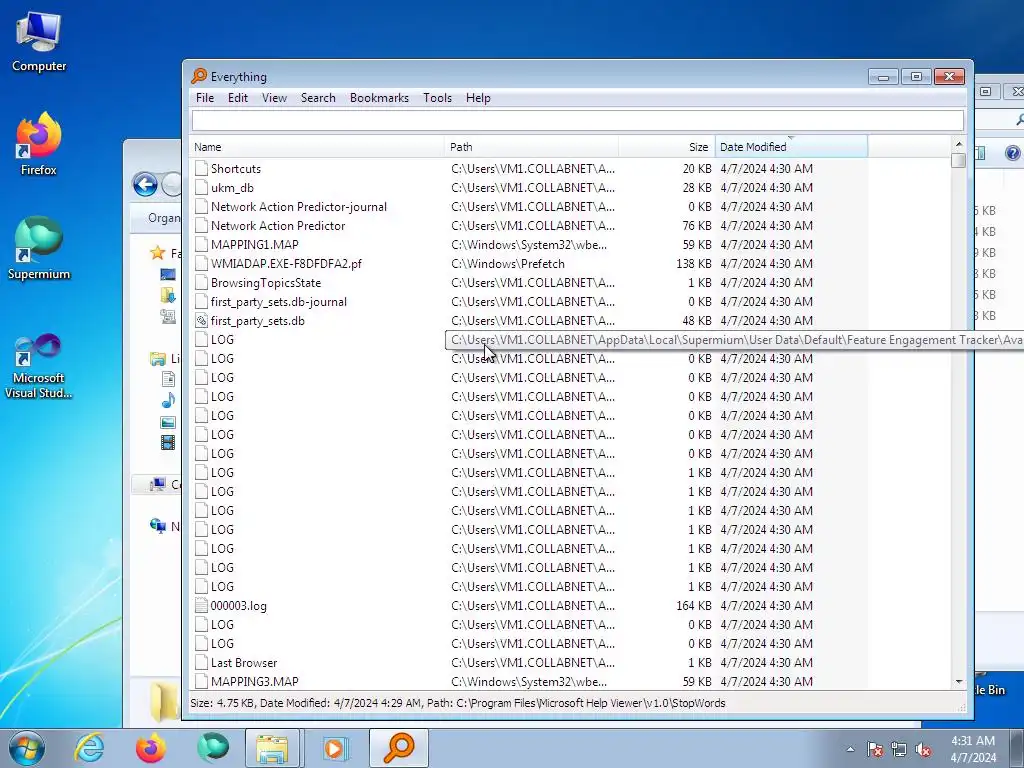The height and width of the screenshot is (768, 1024).
Task: Click the C:\Windows\Prefetch path cell
Action: point(508,264)
